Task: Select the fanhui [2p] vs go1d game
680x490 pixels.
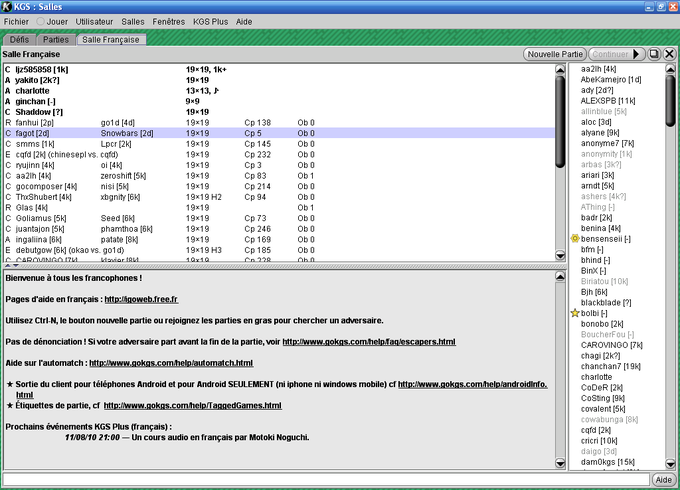Action: click(279, 123)
